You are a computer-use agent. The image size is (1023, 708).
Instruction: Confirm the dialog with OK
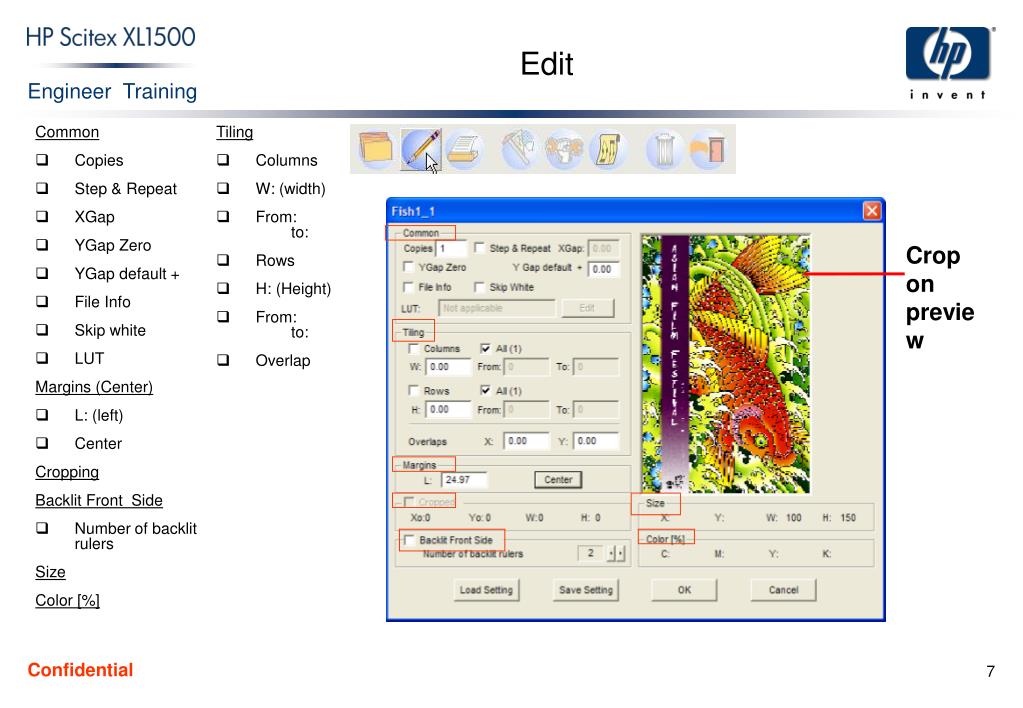coord(684,590)
